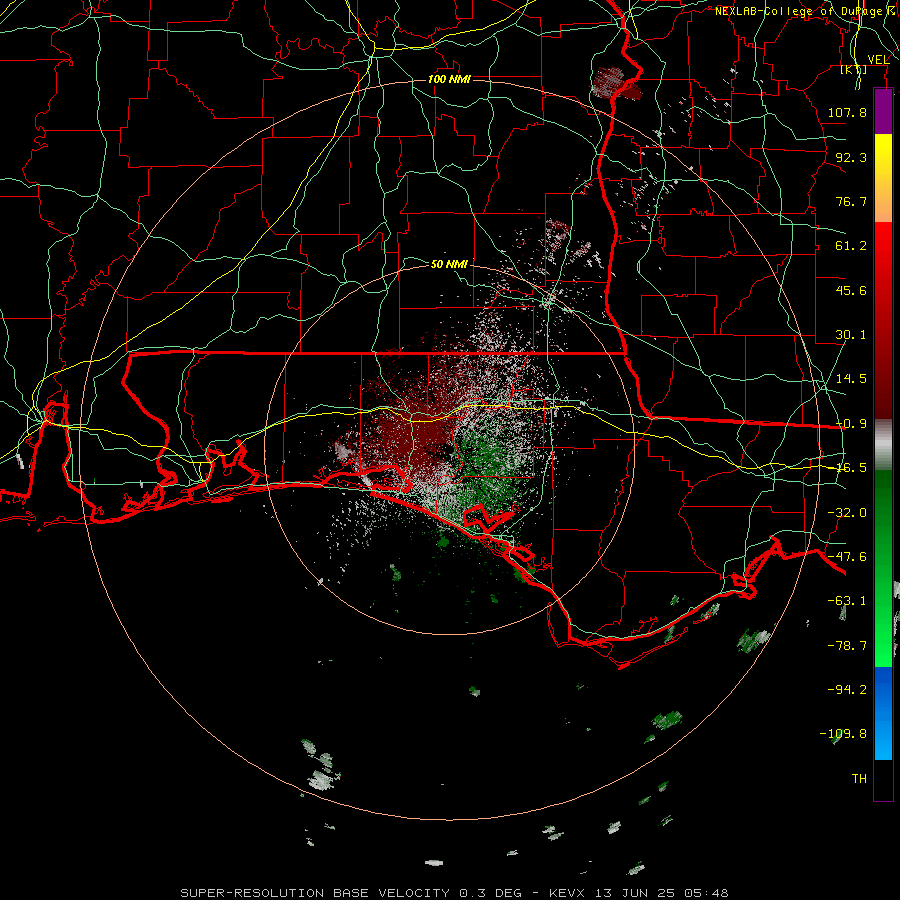Screen dimensions: 900x900
Task: Click the VEL legend title
Action: (x=878, y=60)
